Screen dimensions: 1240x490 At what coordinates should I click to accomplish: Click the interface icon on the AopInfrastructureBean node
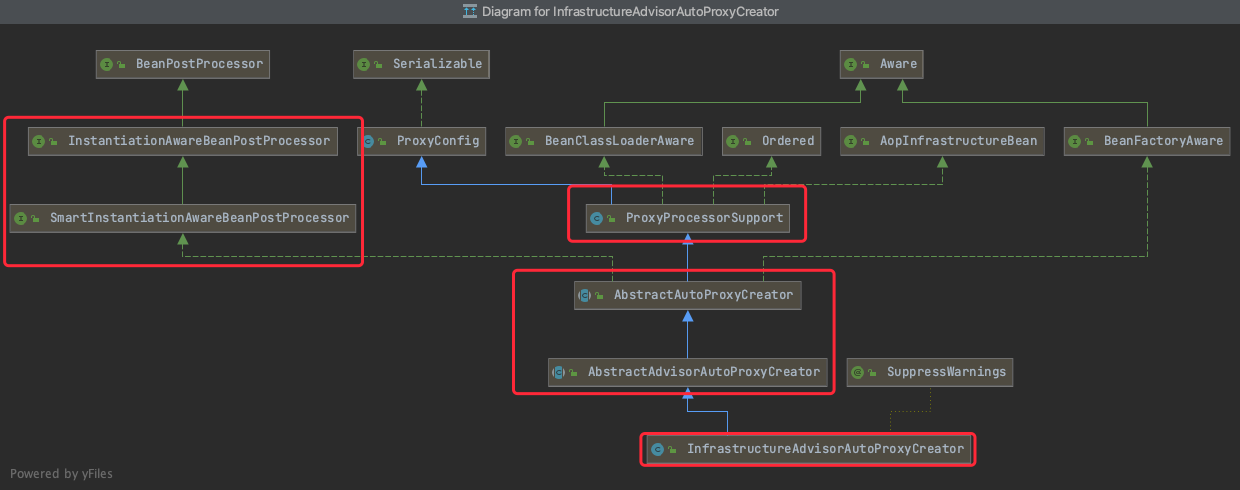852,142
